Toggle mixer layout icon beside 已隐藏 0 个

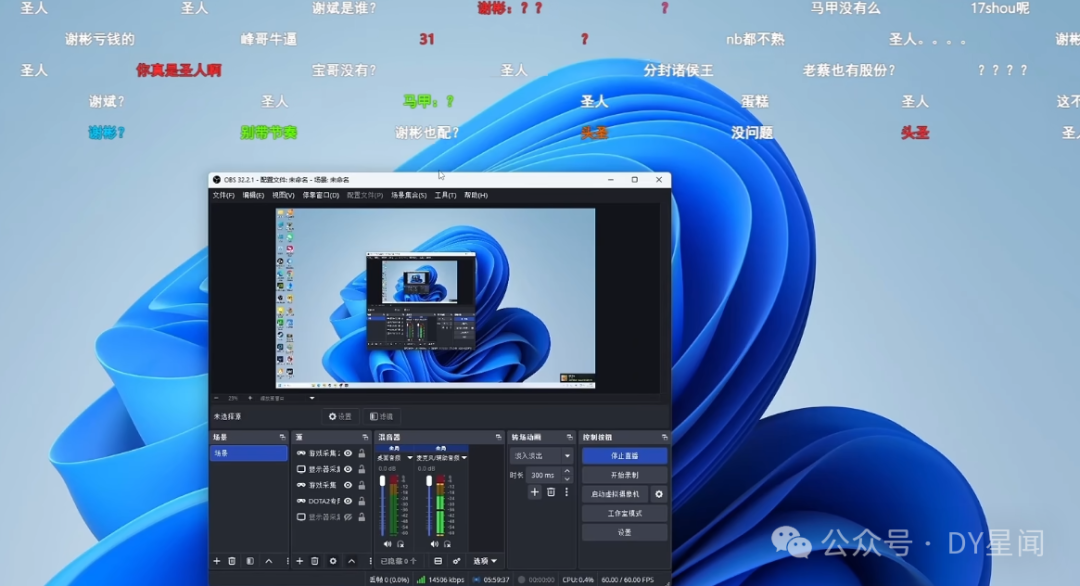click(438, 561)
